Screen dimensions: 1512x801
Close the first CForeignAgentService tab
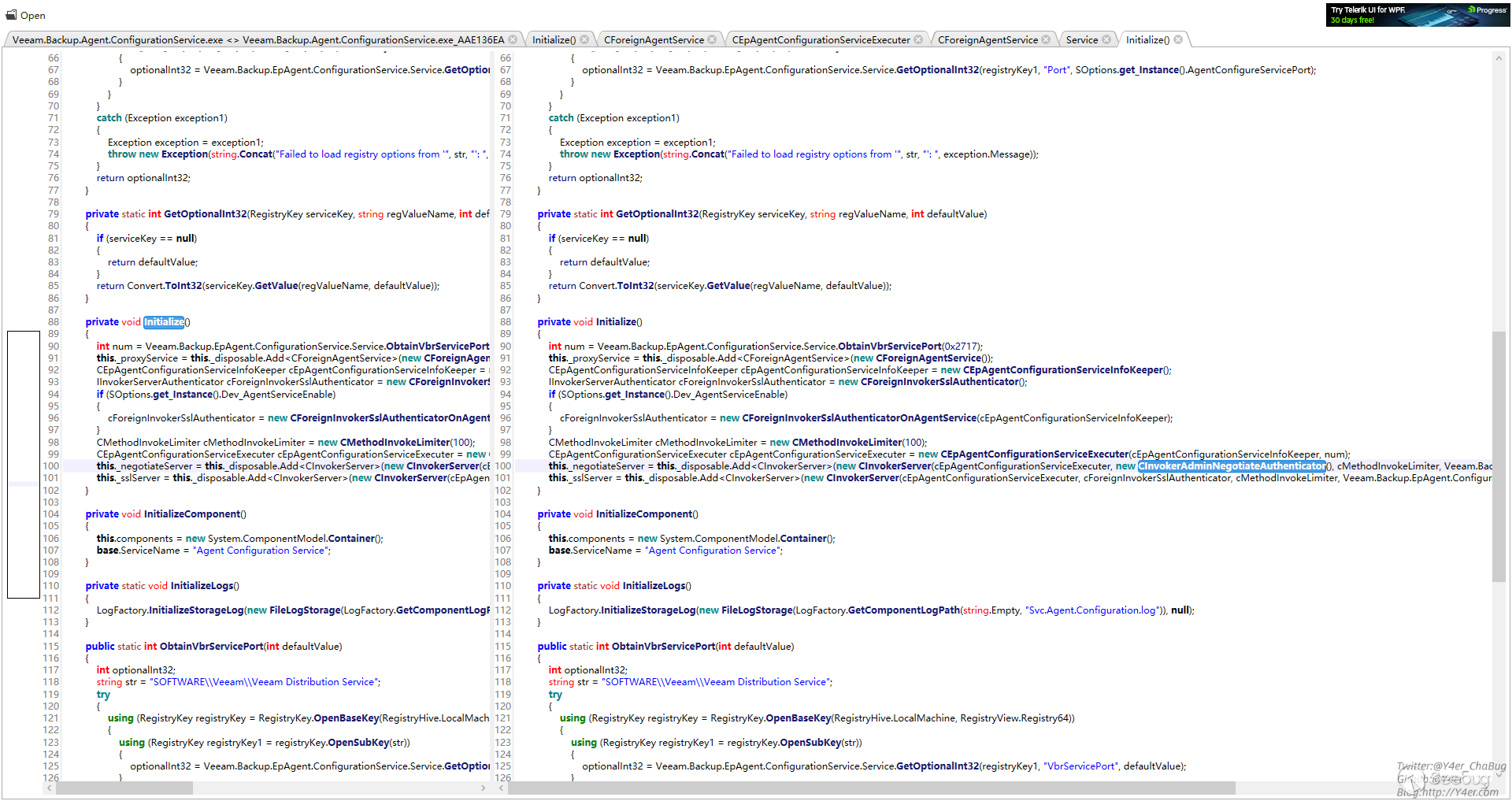pyautogui.click(x=712, y=39)
